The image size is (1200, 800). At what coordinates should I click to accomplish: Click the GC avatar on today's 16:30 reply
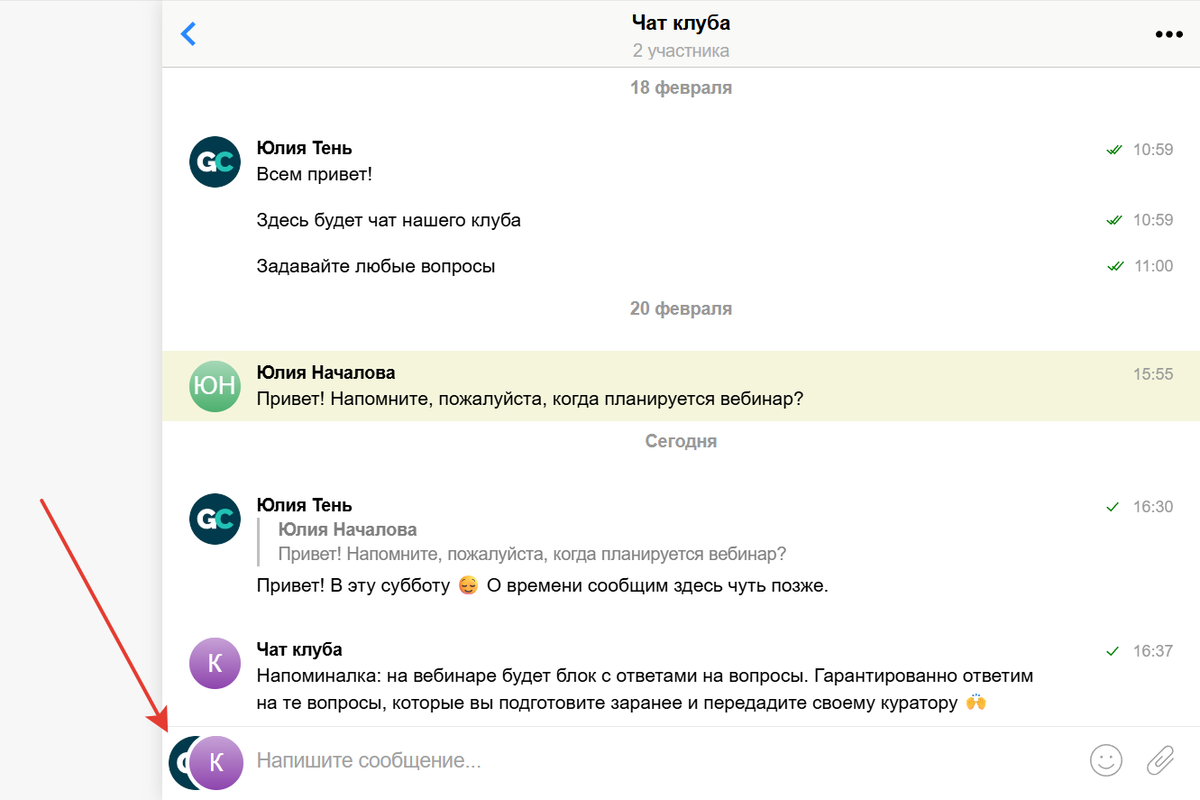[x=215, y=518]
